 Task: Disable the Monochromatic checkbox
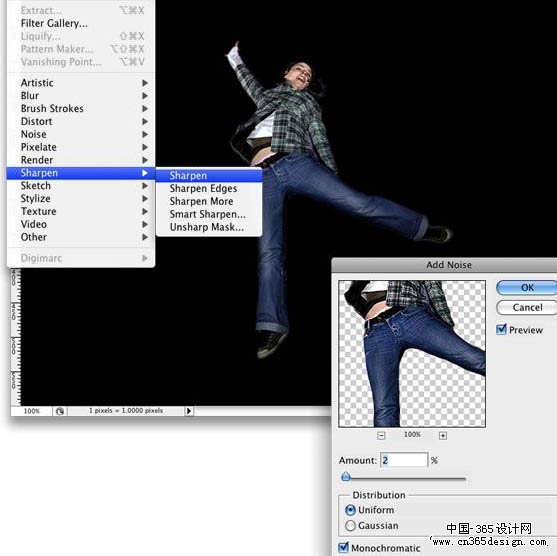click(344, 547)
